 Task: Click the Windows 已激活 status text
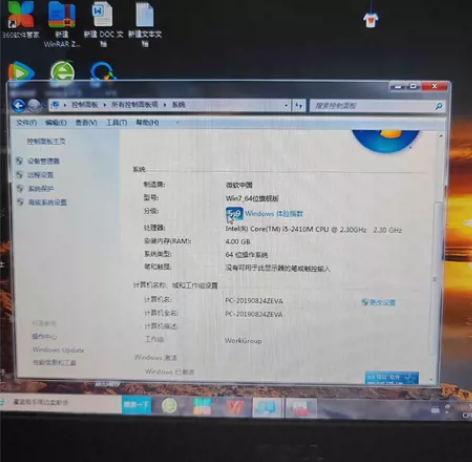click(169, 371)
